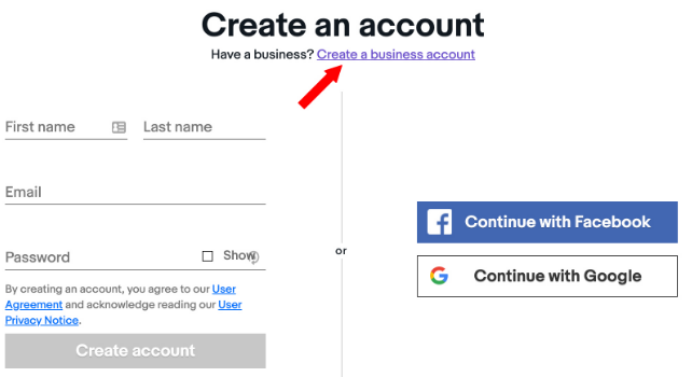The image size is (692, 378).
Task: Select the Last name text field
Action: [204, 127]
